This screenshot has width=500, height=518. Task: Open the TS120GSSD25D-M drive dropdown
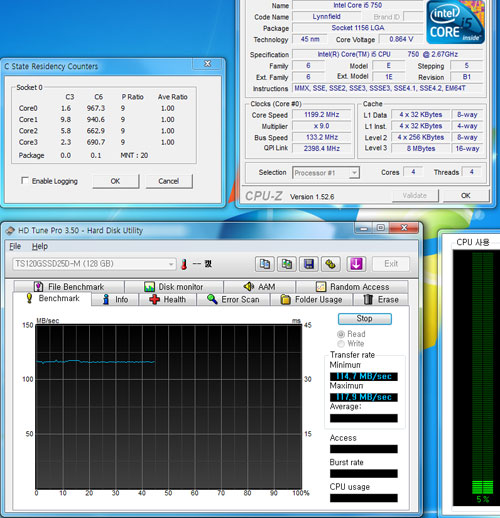tap(94, 264)
